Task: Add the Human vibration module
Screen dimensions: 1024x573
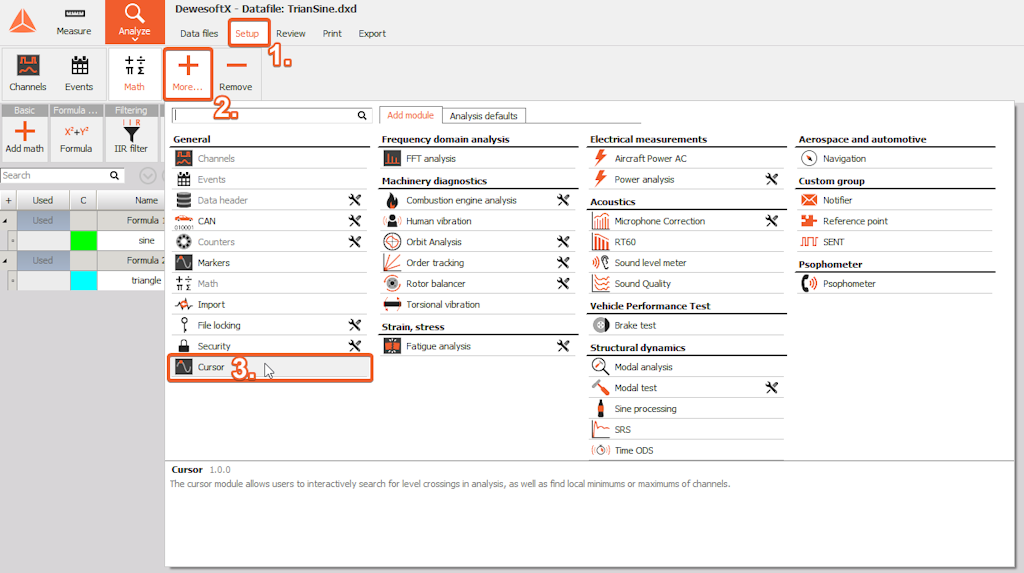Action: coord(478,221)
